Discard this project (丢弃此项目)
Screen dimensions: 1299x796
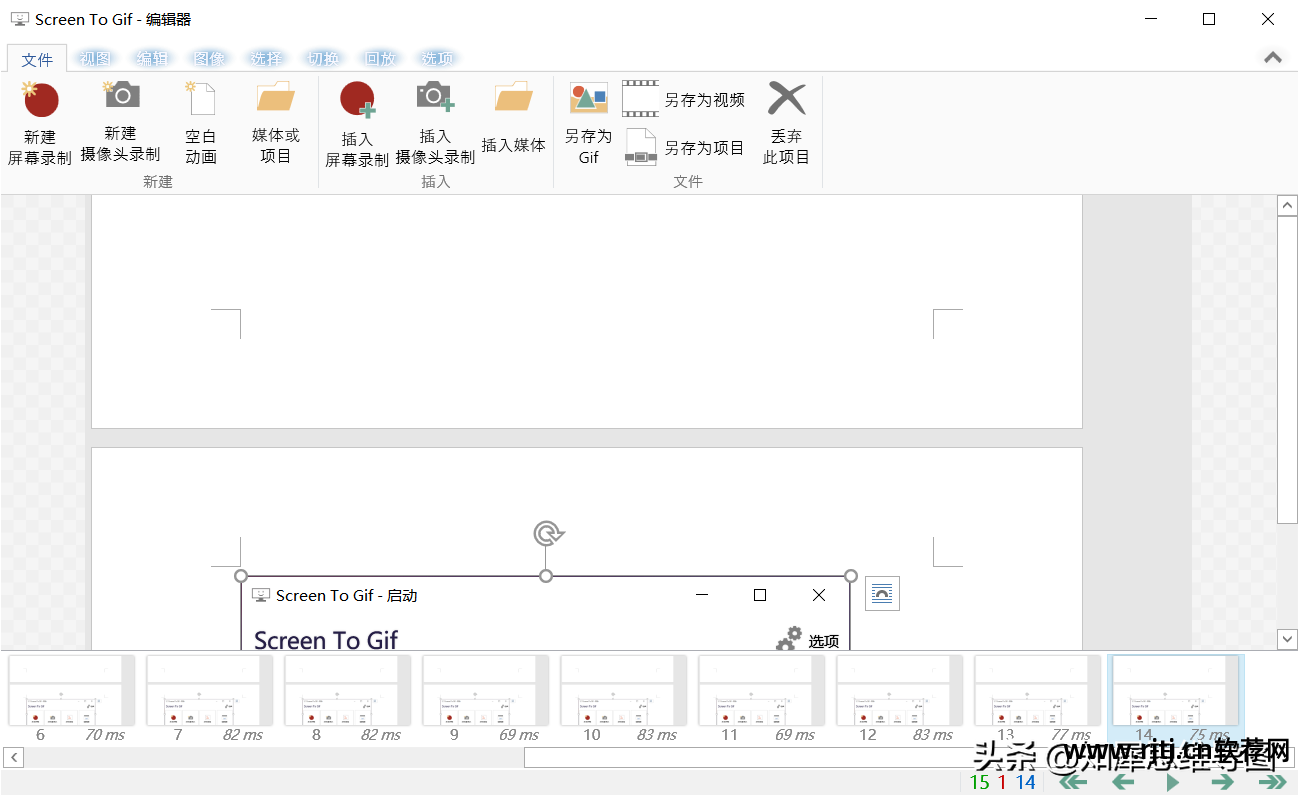click(786, 124)
